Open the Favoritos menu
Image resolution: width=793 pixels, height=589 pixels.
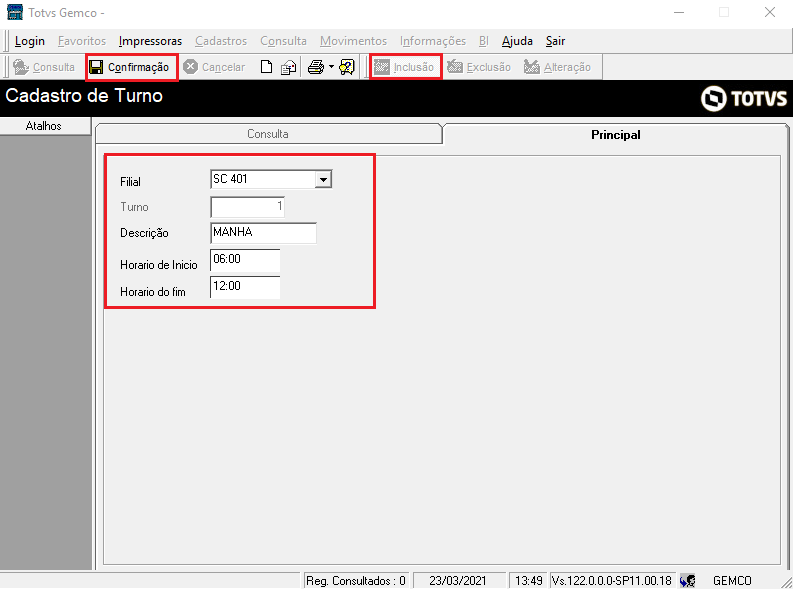click(81, 41)
